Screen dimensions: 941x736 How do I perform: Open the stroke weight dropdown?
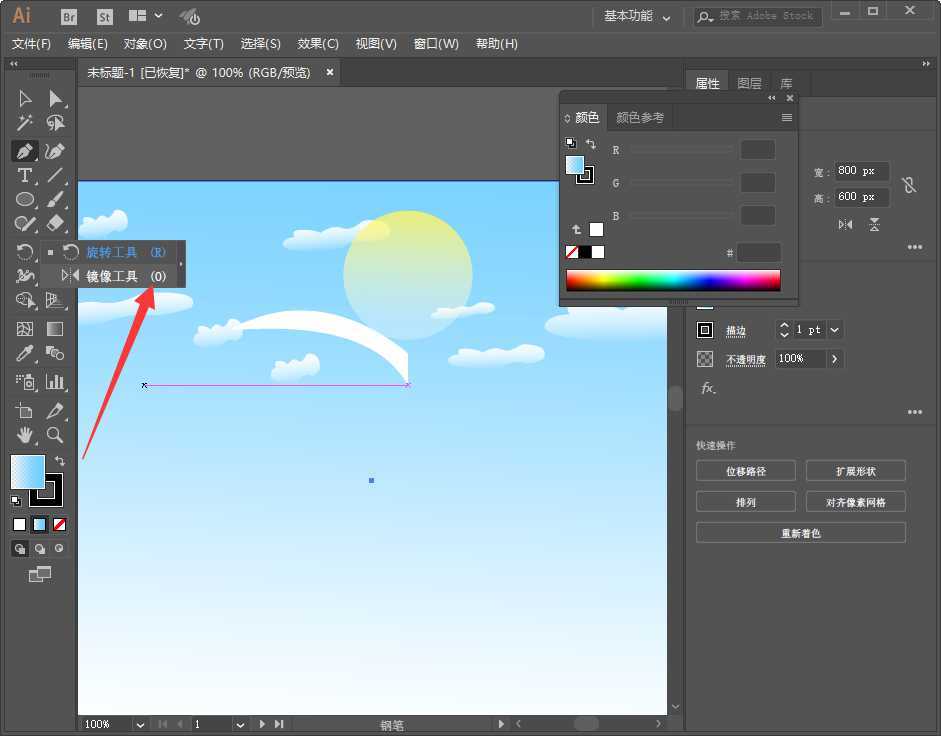[x=834, y=330]
